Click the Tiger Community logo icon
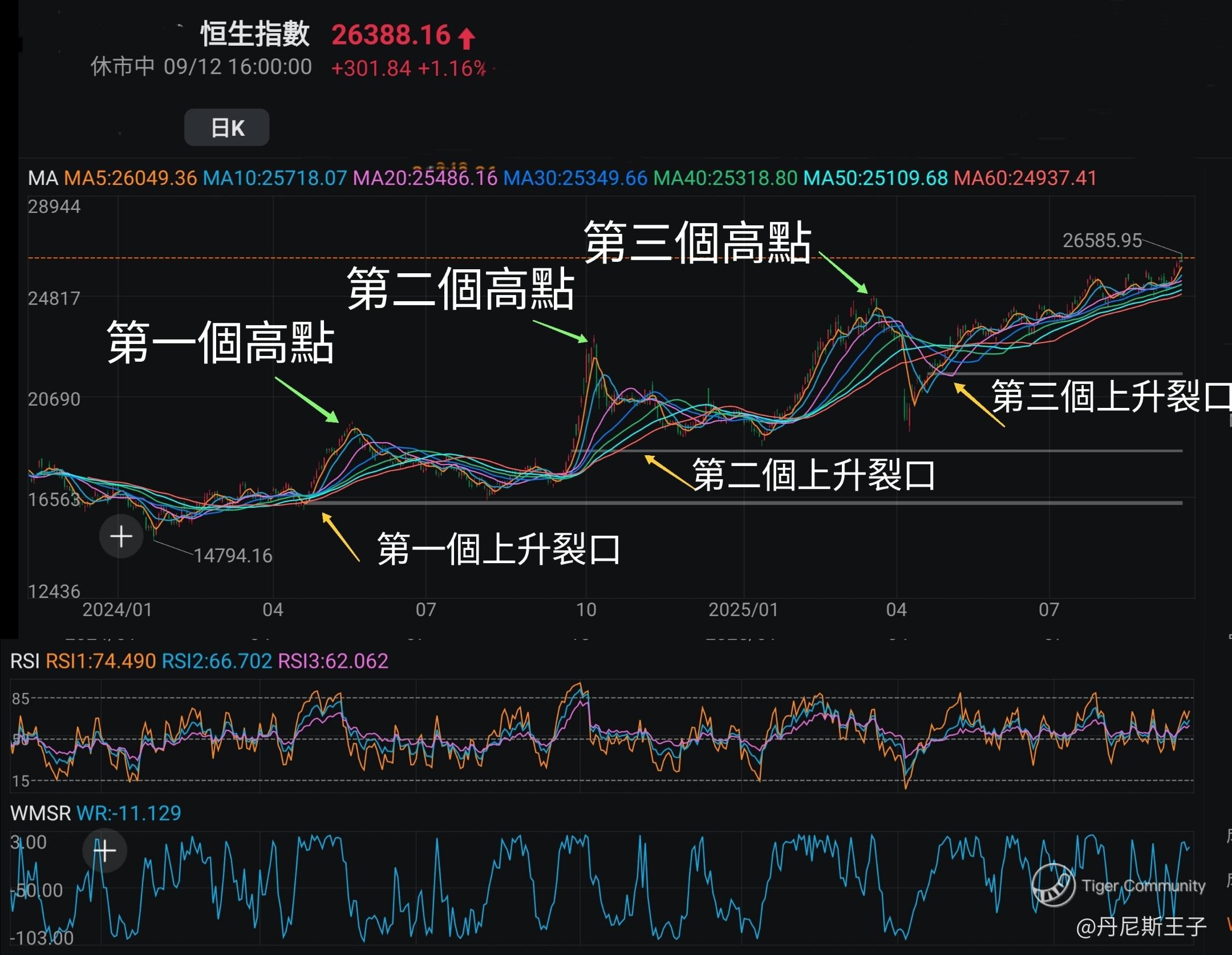The width and height of the screenshot is (1232, 955). click(1053, 885)
